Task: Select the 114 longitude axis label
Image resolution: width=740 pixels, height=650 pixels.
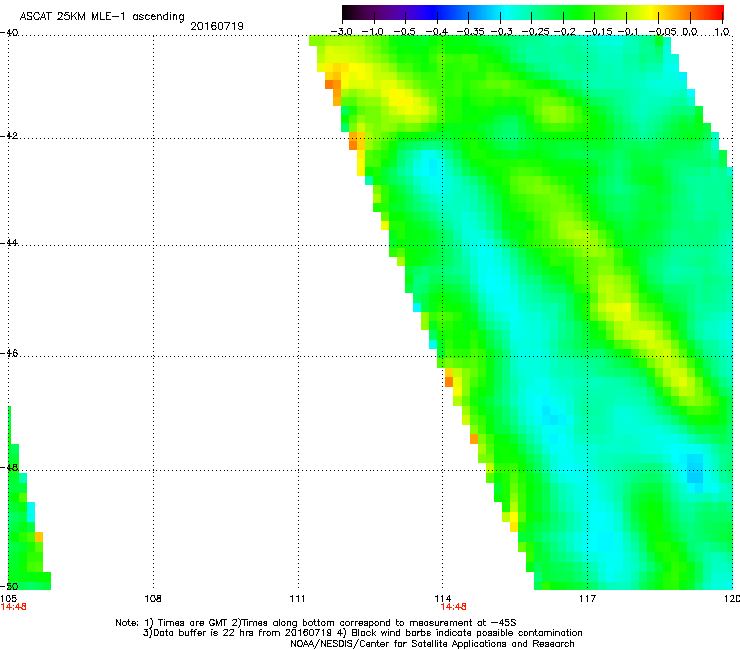Action: (x=442, y=599)
